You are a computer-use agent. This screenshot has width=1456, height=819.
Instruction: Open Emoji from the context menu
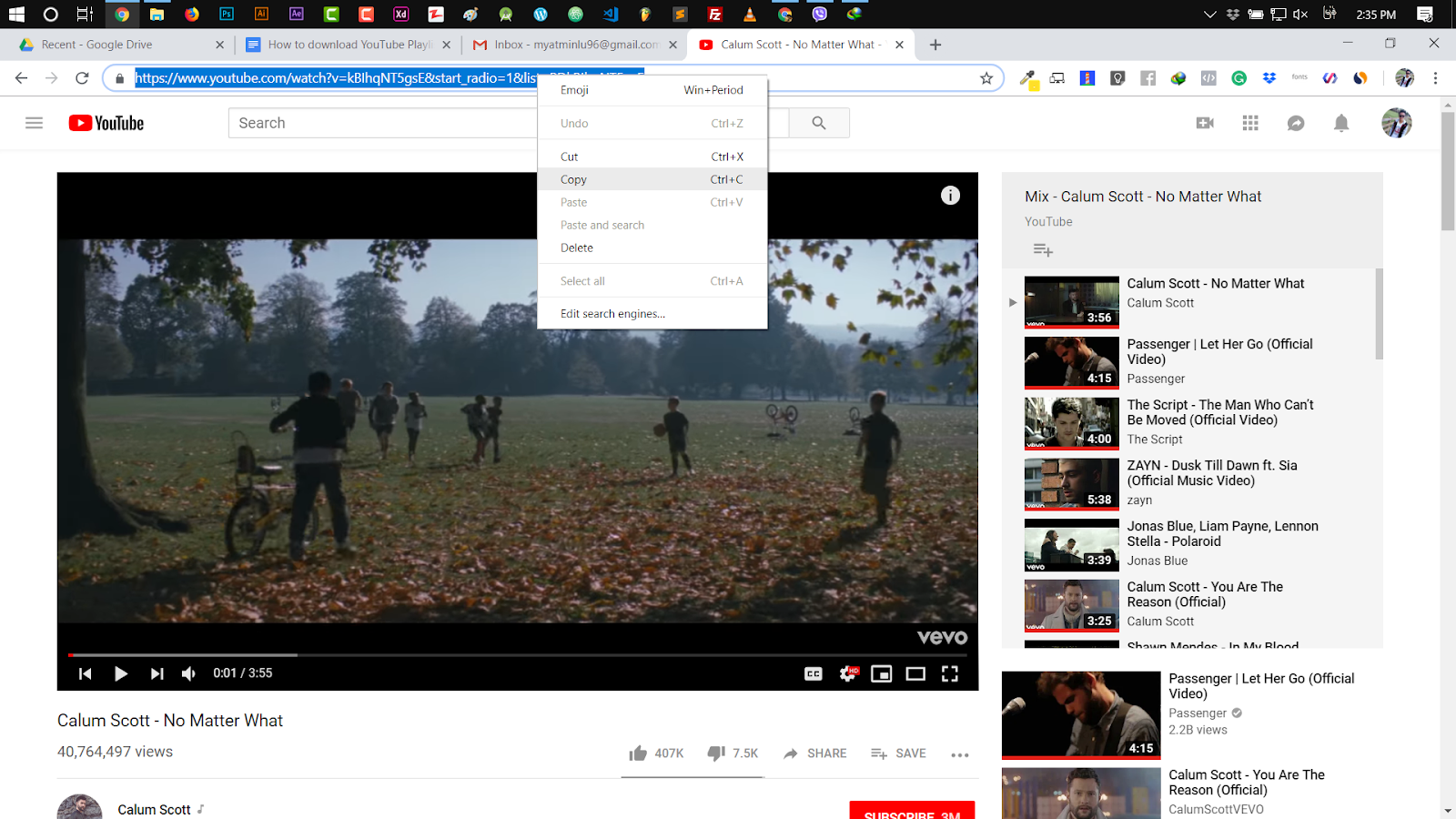pos(652,90)
